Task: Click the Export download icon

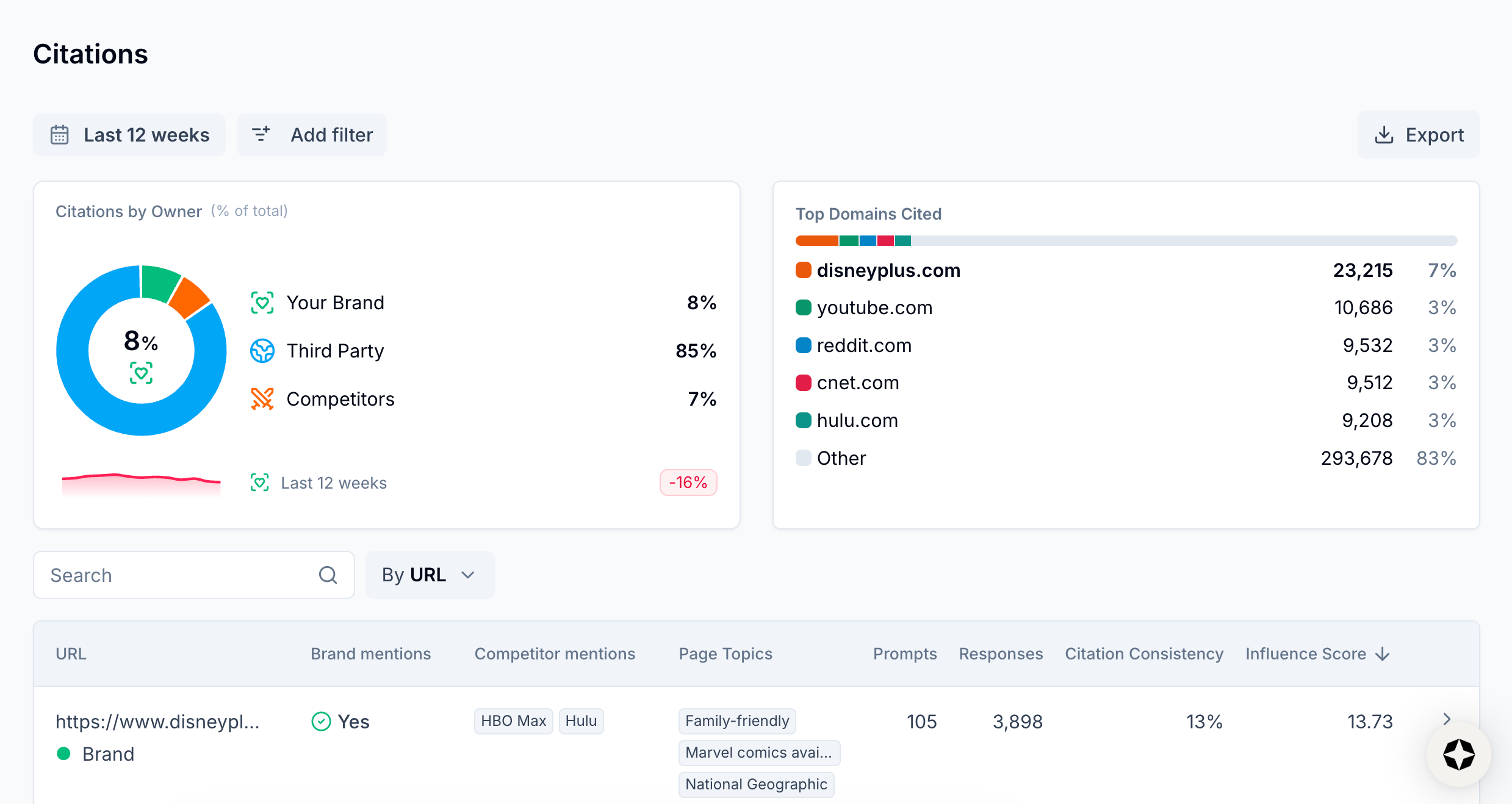Action: point(1384,135)
